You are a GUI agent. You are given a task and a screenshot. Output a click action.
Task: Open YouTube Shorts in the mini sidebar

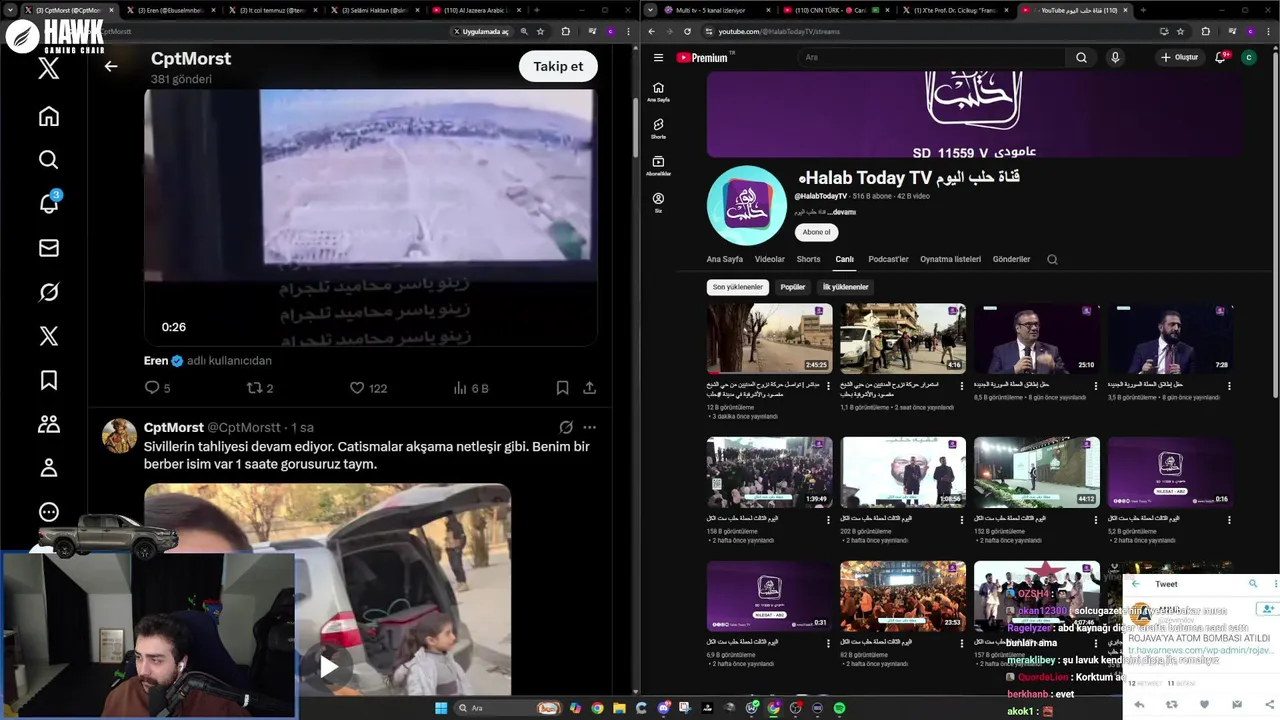coord(658,129)
